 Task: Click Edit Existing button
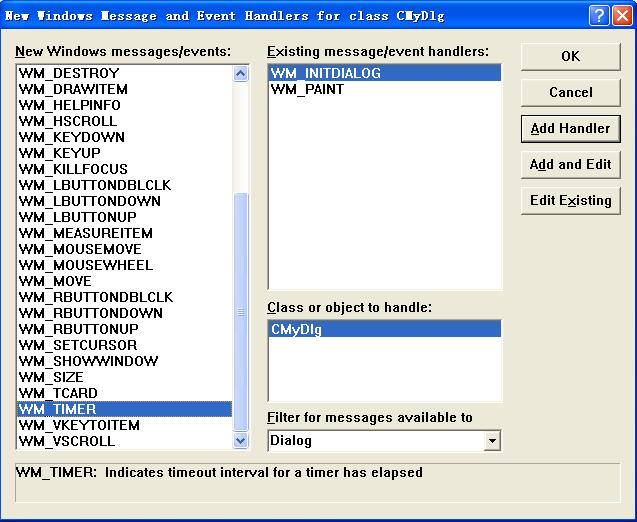tap(570, 200)
